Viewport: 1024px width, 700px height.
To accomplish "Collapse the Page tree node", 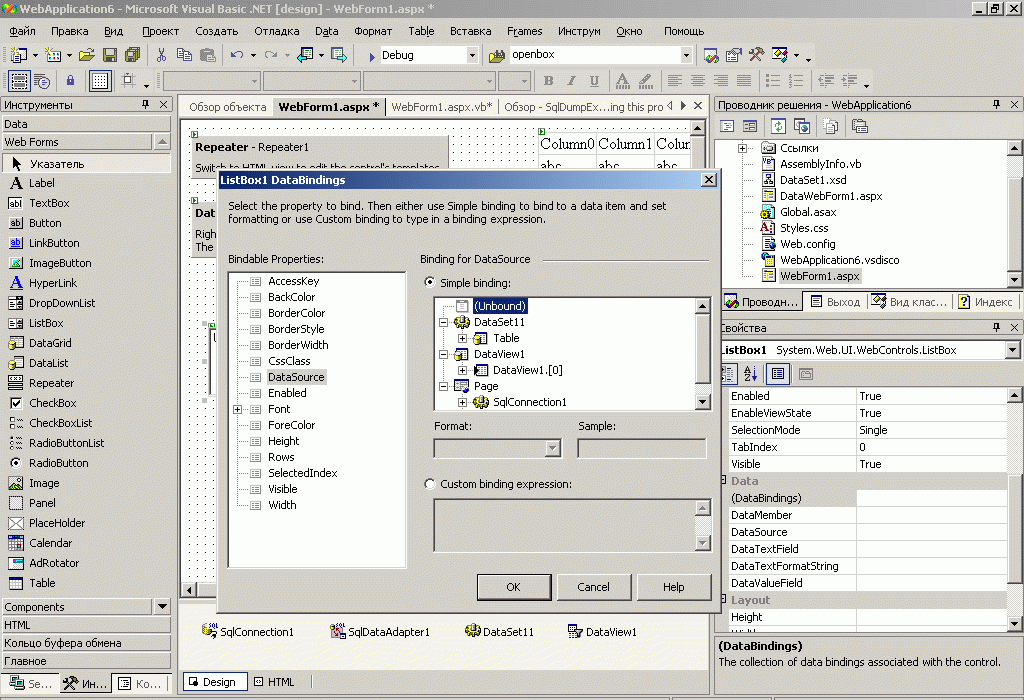I will click(443, 386).
